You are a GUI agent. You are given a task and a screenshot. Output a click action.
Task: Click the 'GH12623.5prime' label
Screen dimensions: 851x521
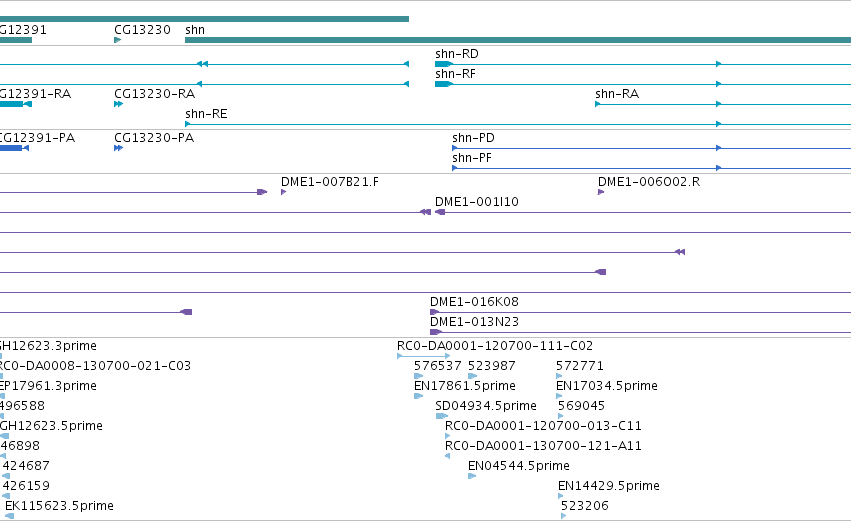pyautogui.click(x=51, y=425)
